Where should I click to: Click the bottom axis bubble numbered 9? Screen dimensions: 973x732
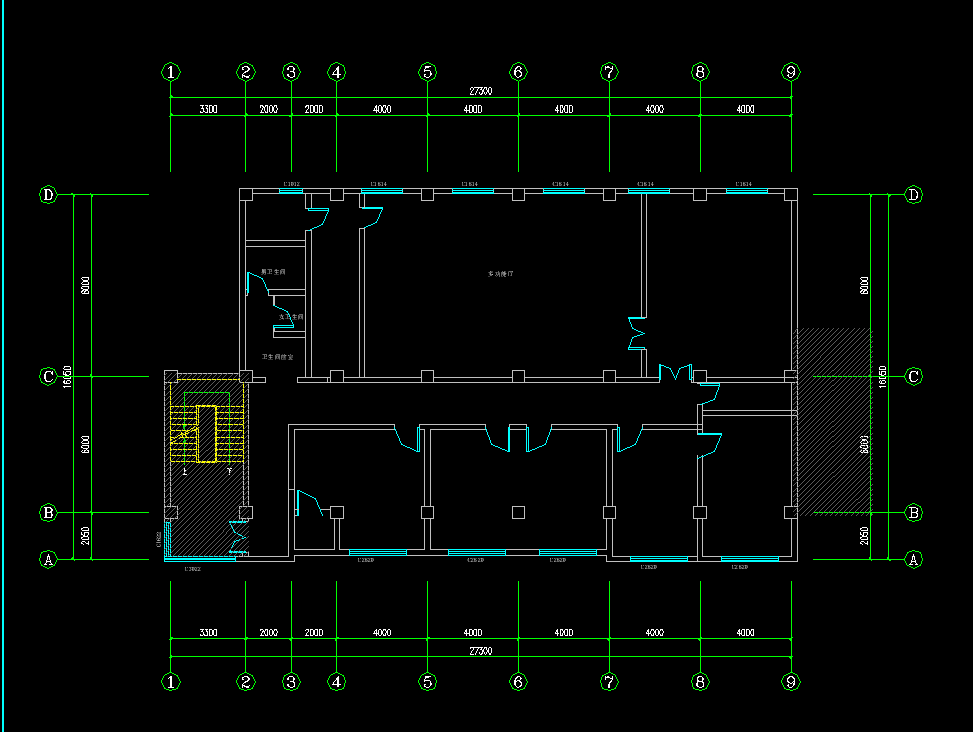click(x=791, y=682)
